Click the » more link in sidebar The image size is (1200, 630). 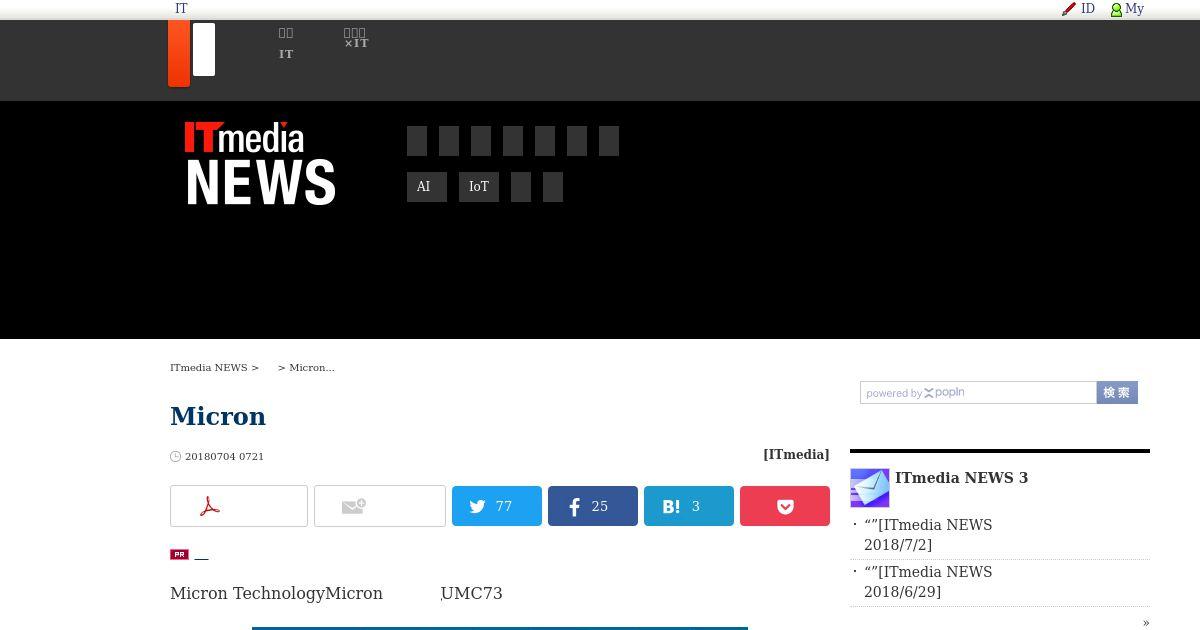1146,622
